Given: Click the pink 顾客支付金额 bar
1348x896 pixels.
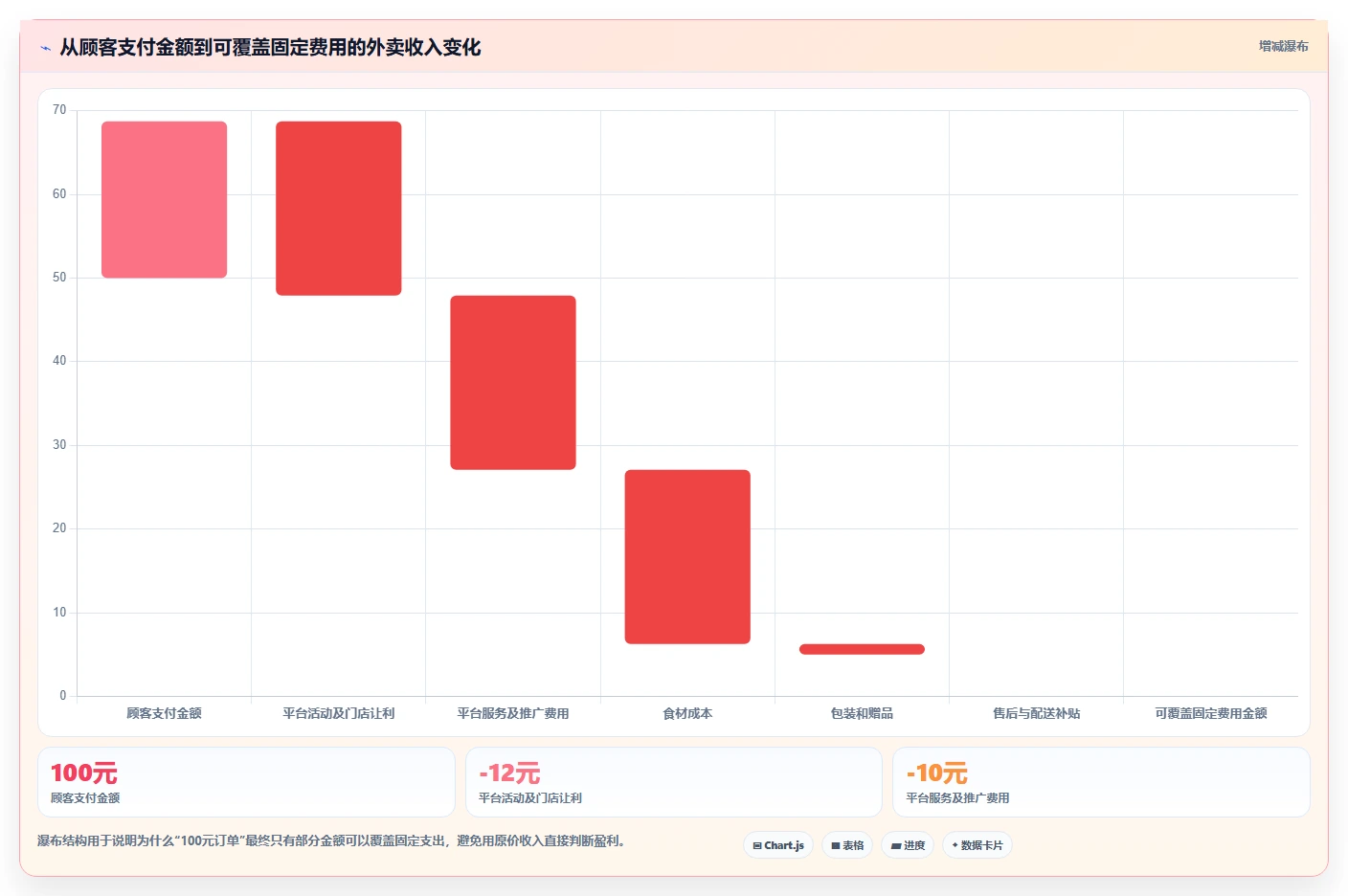Looking at the screenshot, I should [x=165, y=200].
